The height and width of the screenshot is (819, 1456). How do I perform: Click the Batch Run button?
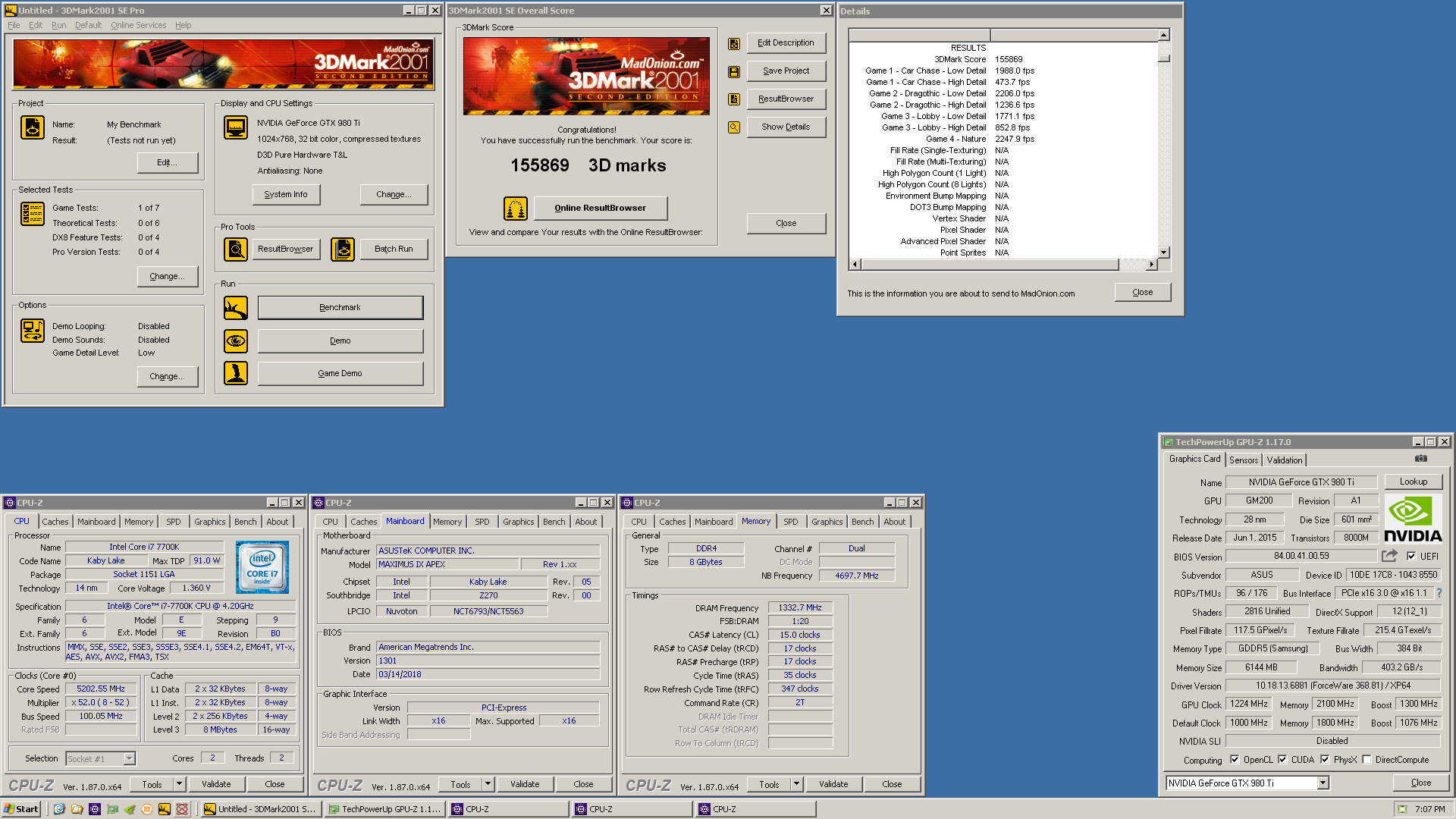[x=394, y=249]
